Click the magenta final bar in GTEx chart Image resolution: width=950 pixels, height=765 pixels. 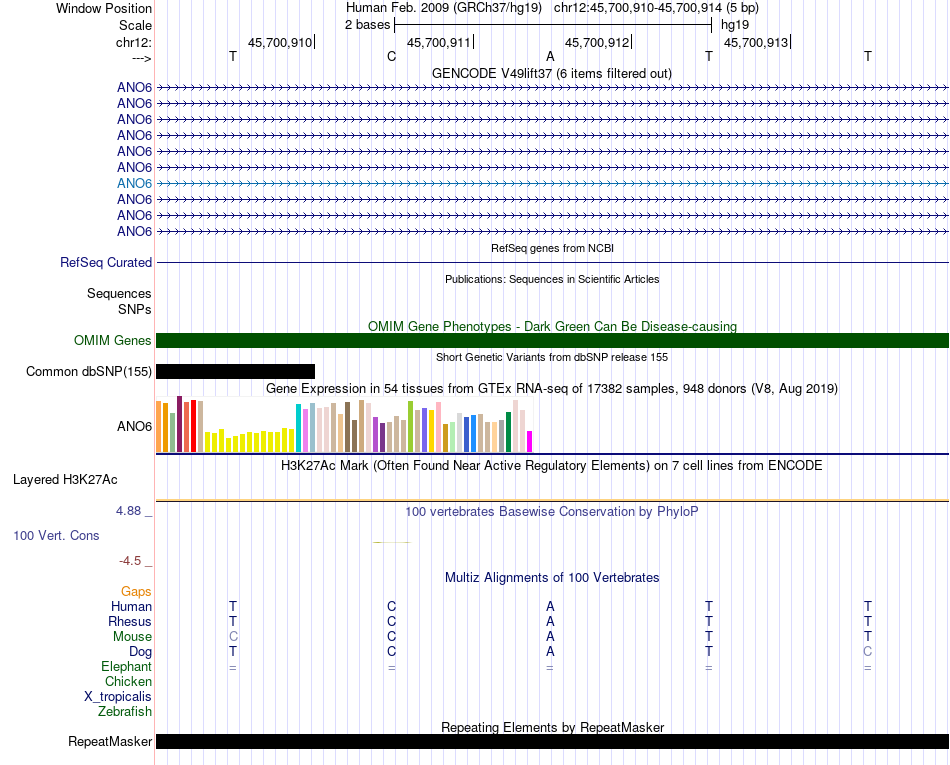tap(530, 441)
